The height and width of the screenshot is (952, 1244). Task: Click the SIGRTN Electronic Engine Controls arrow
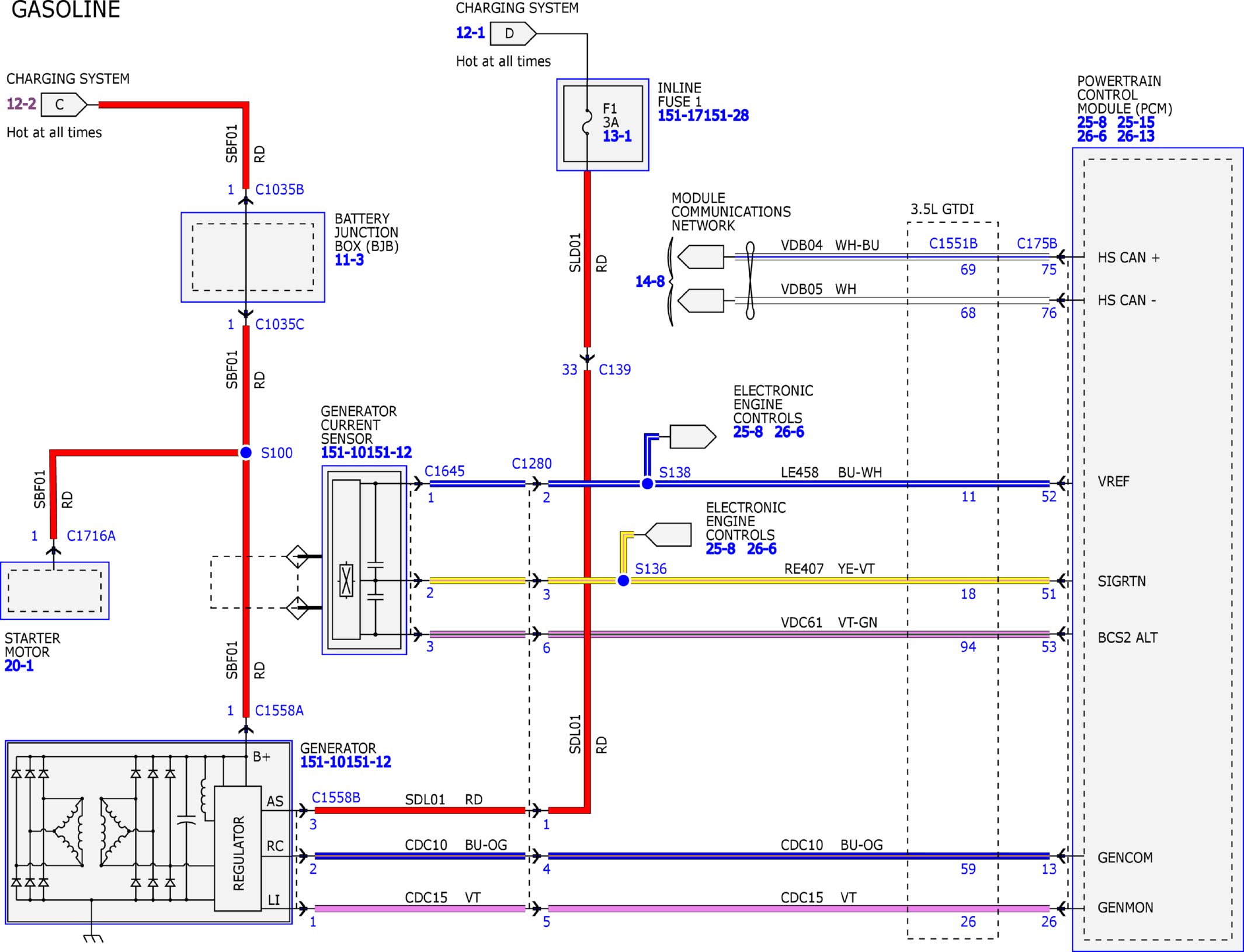point(668,534)
